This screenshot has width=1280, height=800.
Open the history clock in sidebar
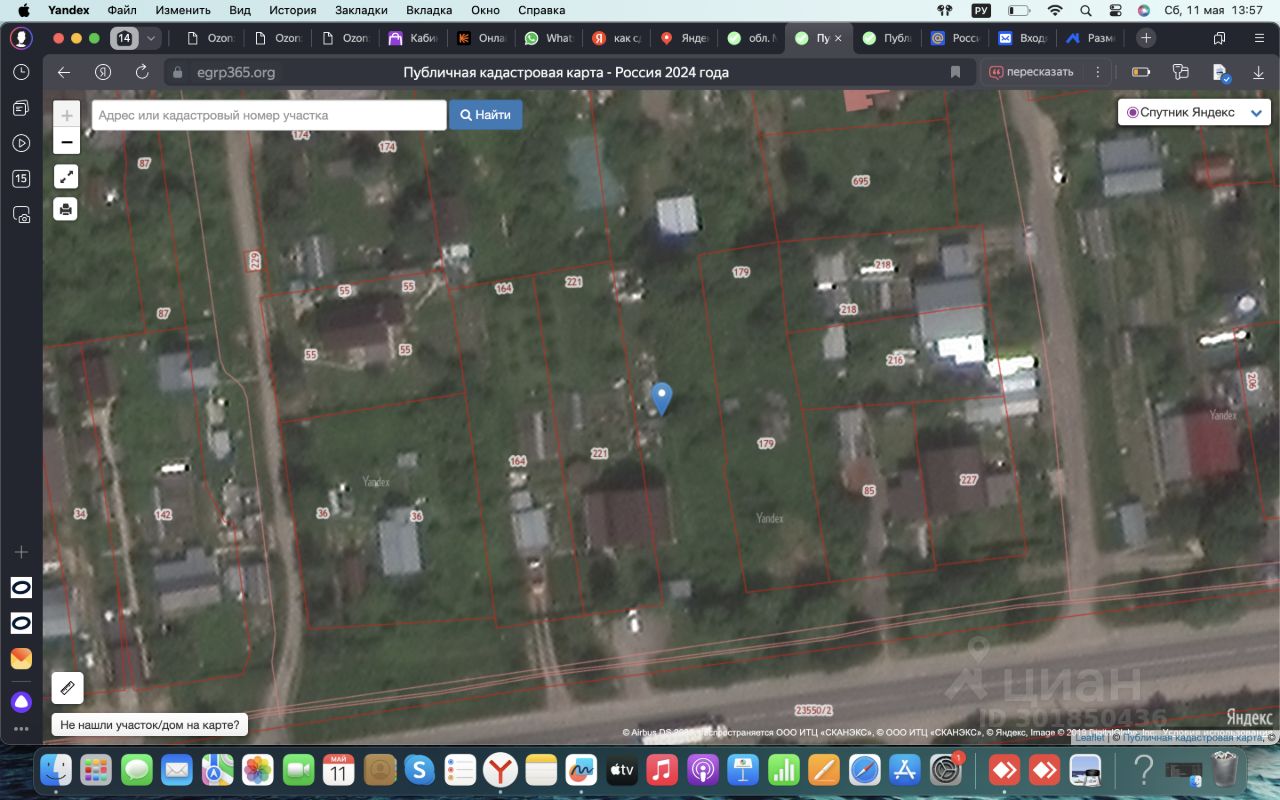[x=21, y=72]
